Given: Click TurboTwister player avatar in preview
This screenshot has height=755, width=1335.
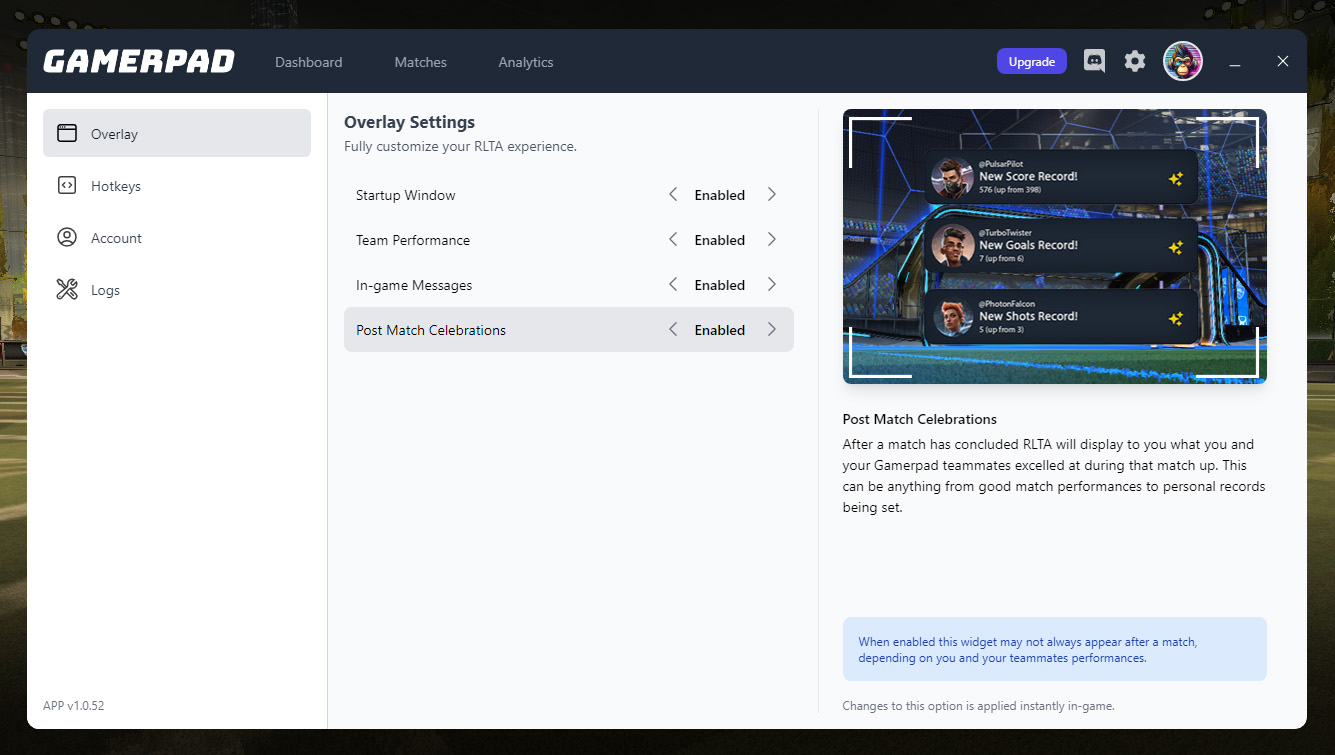Looking at the screenshot, I should tap(952, 246).
